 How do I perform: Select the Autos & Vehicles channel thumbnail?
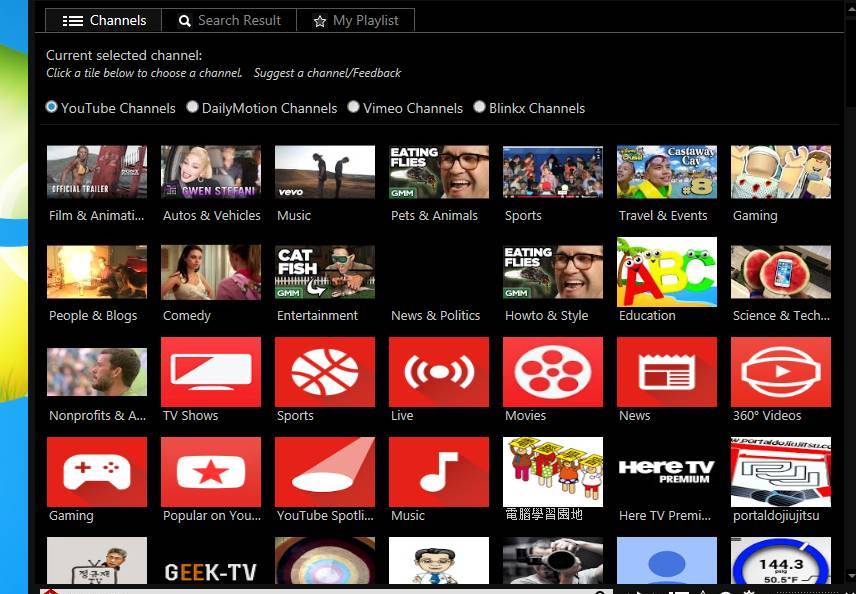tap(211, 172)
